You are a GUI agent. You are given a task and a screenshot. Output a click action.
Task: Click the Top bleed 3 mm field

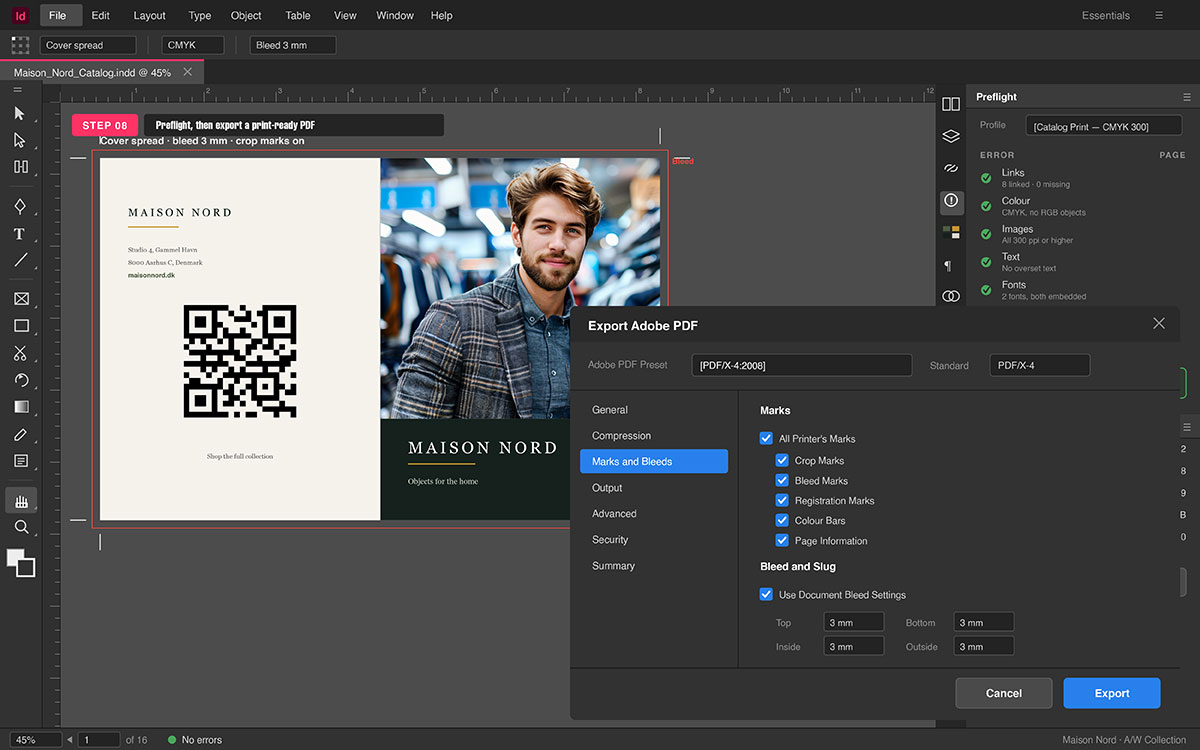click(854, 622)
